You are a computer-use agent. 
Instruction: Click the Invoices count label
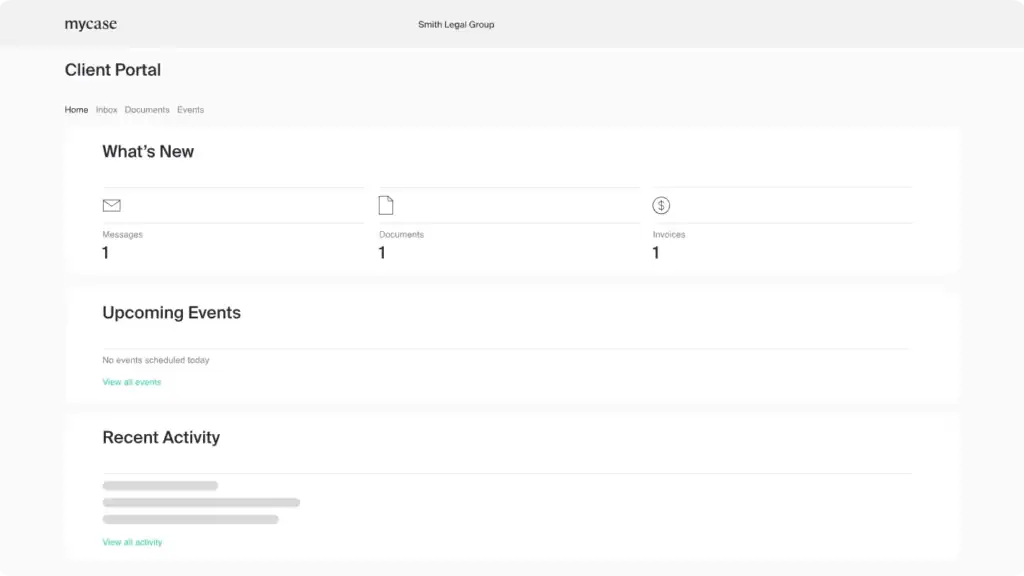669,234
